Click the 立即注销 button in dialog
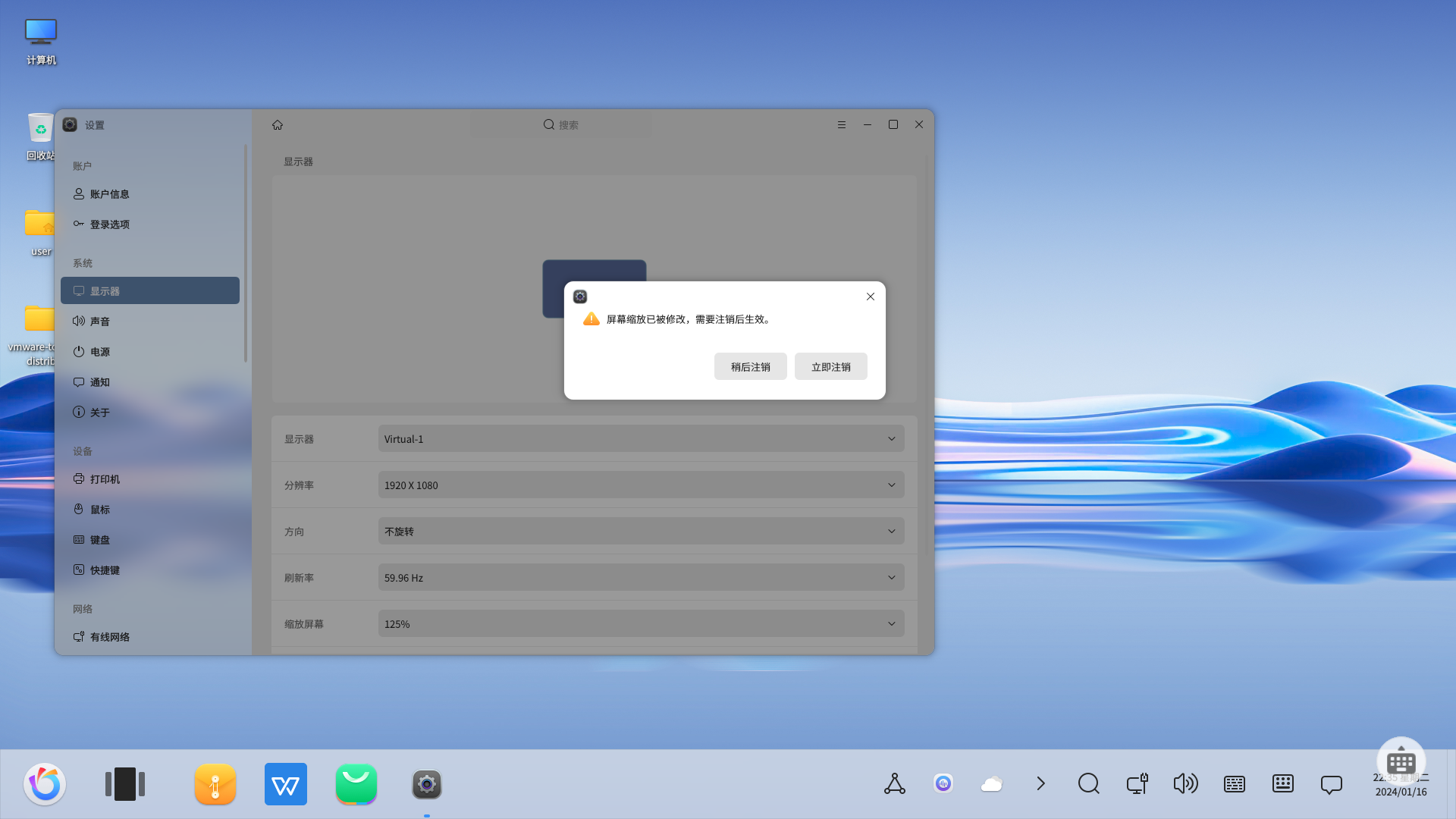 tap(830, 366)
